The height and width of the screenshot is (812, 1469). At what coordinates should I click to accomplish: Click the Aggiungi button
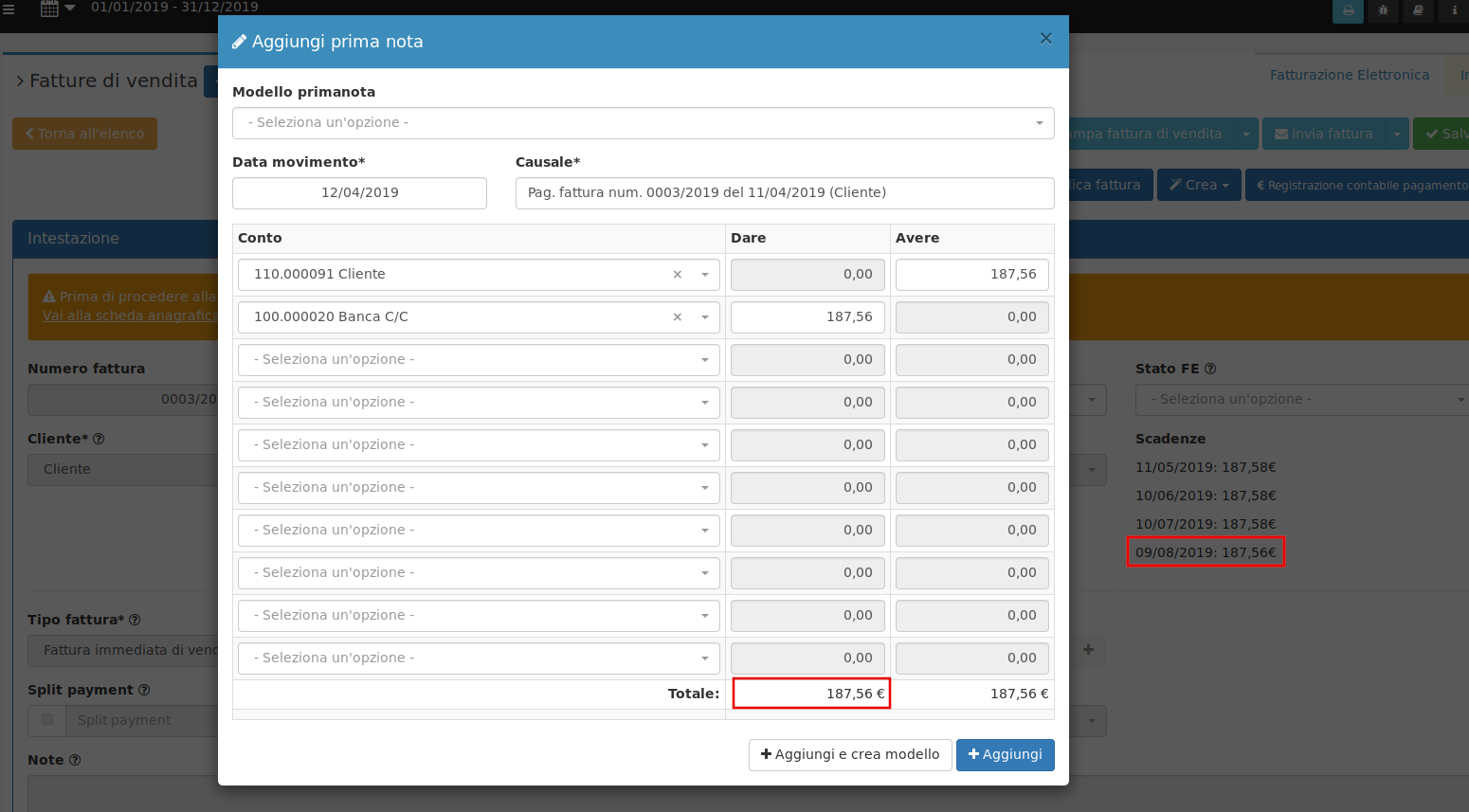pyautogui.click(x=1005, y=754)
